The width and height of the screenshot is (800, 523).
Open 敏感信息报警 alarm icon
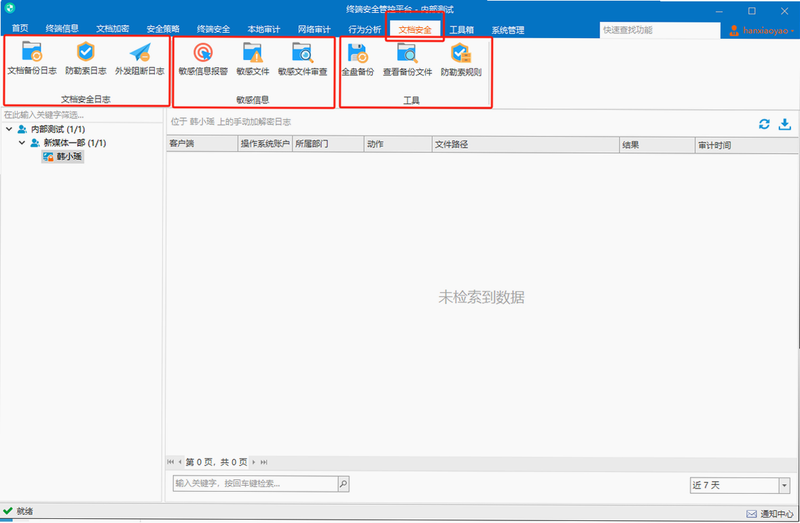point(203,53)
